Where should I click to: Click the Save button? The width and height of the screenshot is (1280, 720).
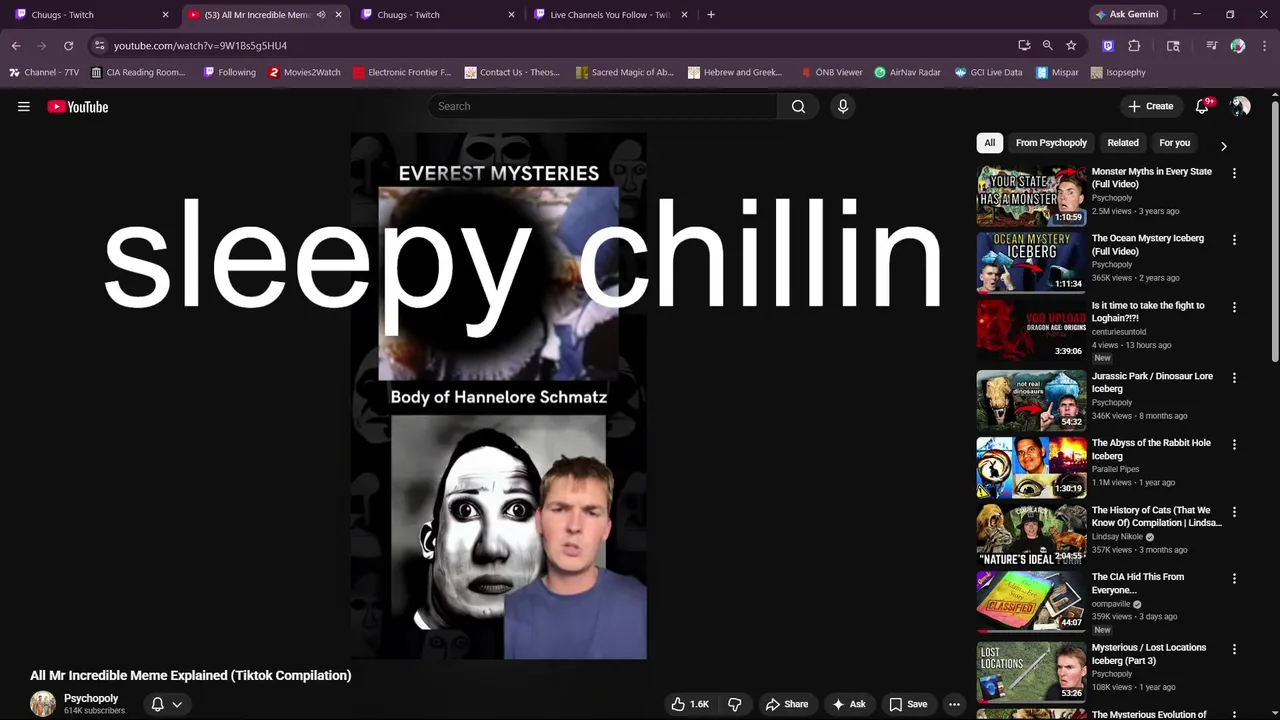click(908, 704)
